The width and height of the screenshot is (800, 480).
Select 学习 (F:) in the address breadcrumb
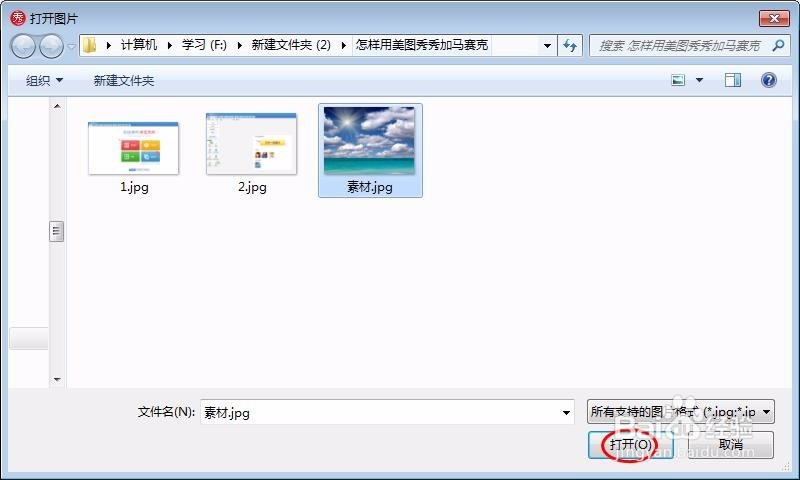[x=204, y=45]
